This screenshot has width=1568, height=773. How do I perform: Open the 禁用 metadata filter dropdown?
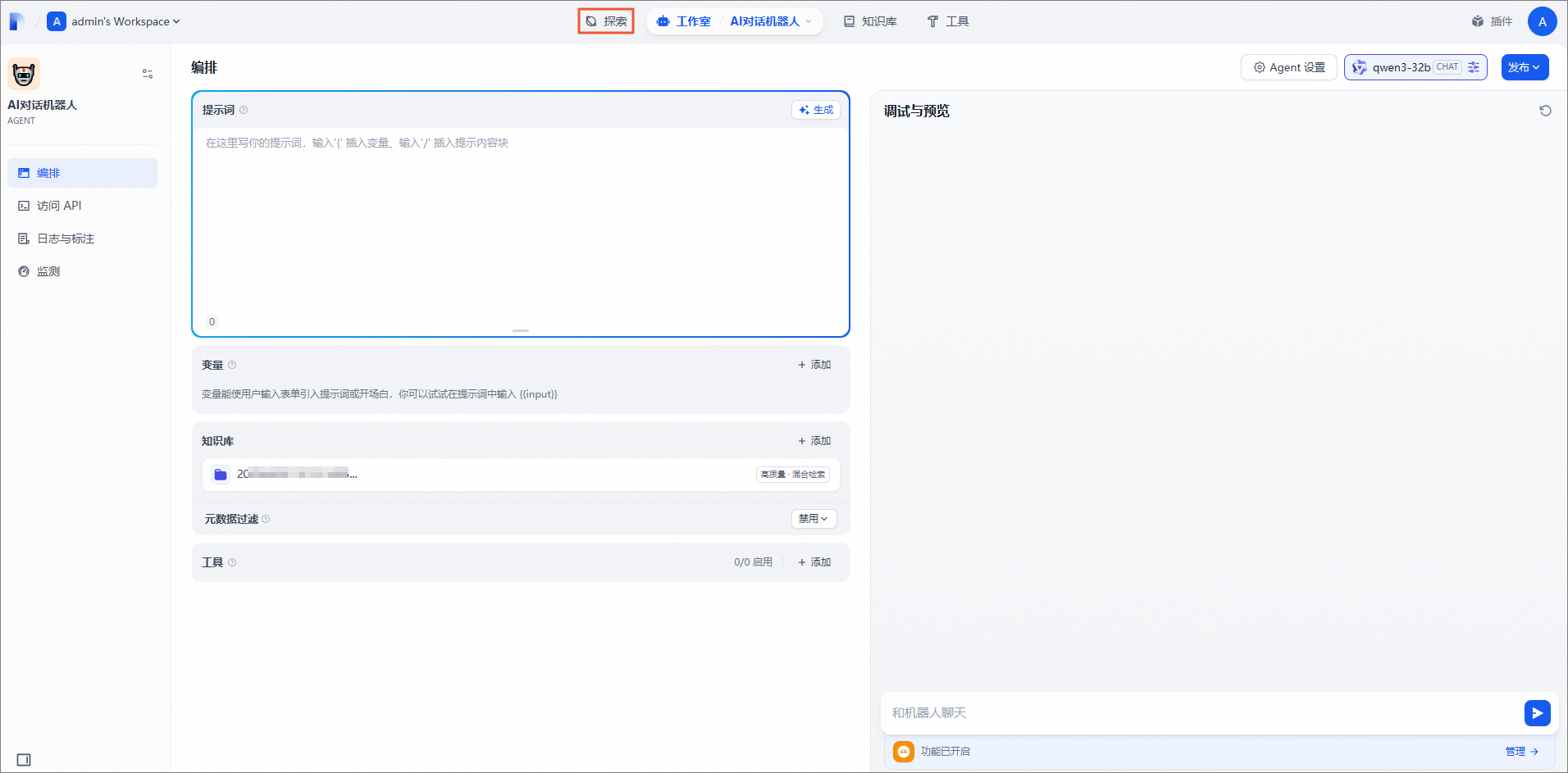[814, 519]
